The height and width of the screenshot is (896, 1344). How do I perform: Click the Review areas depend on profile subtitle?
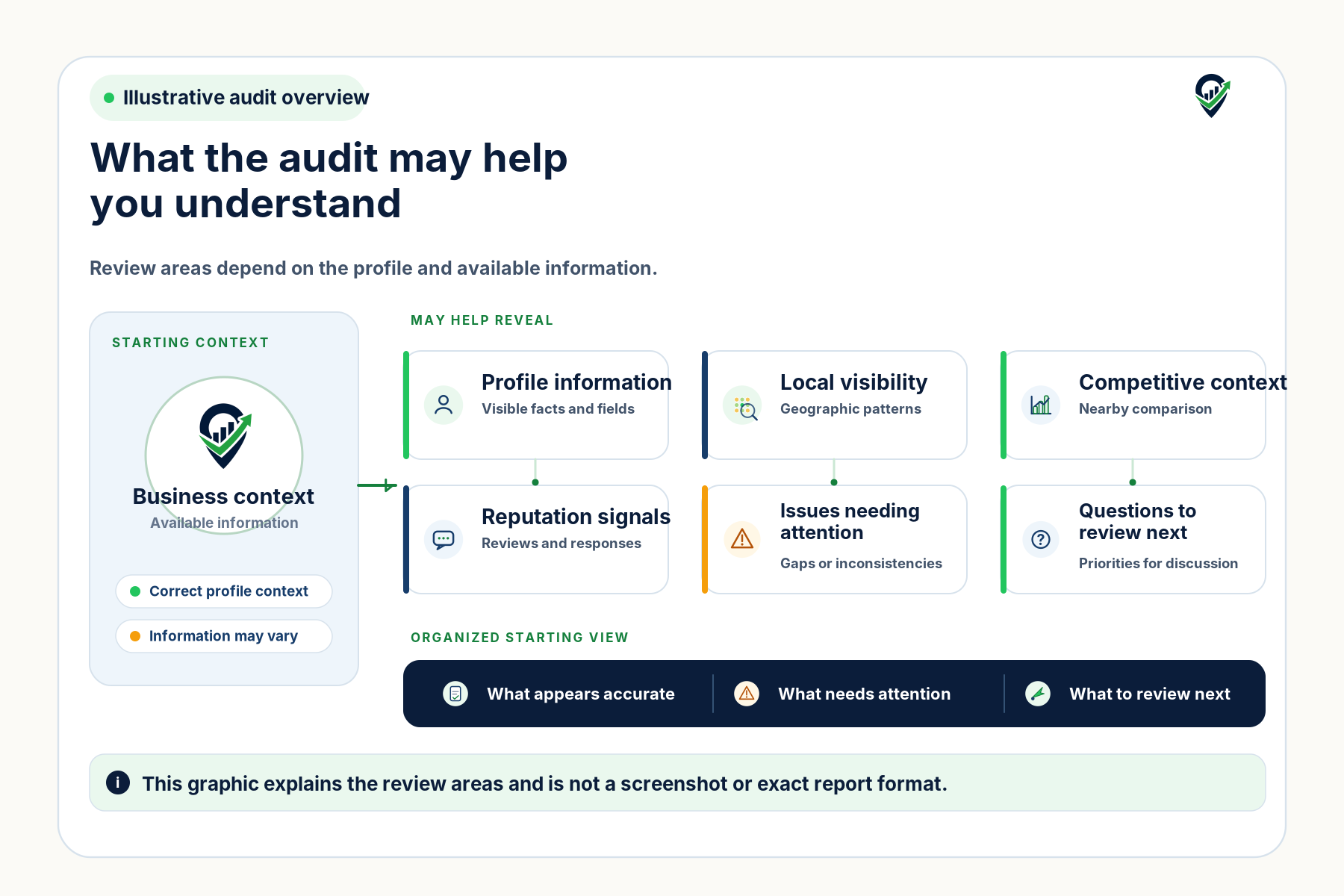click(x=373, y=268)
